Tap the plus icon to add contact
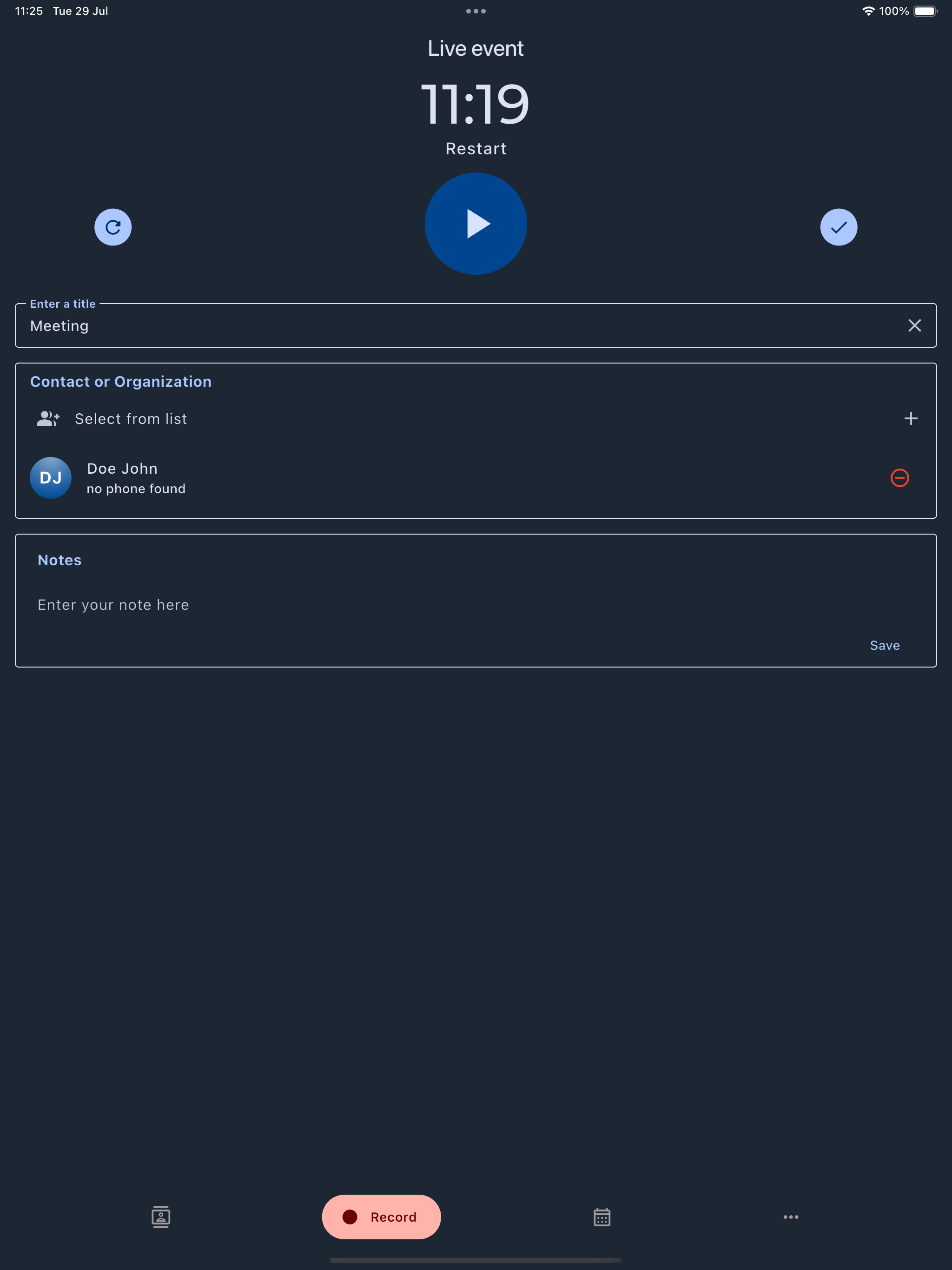This screenshot has width=952, height=1270. tap(910, 418)
